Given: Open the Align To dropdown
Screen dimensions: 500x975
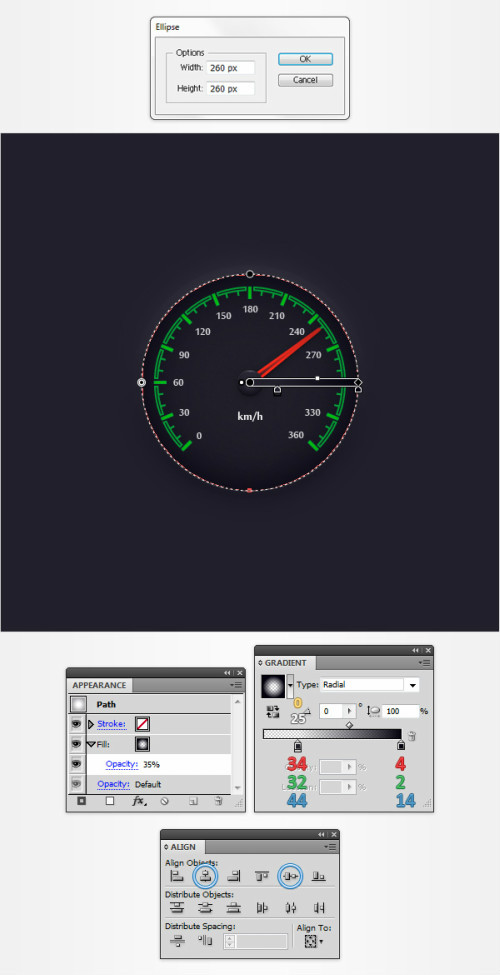Looking at the screenshot, I should (315, 941).
